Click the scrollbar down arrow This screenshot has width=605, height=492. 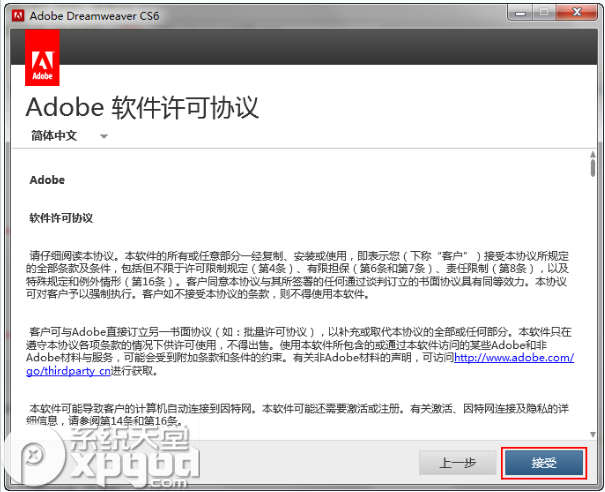pyautogui.click(x=593, y=434)
